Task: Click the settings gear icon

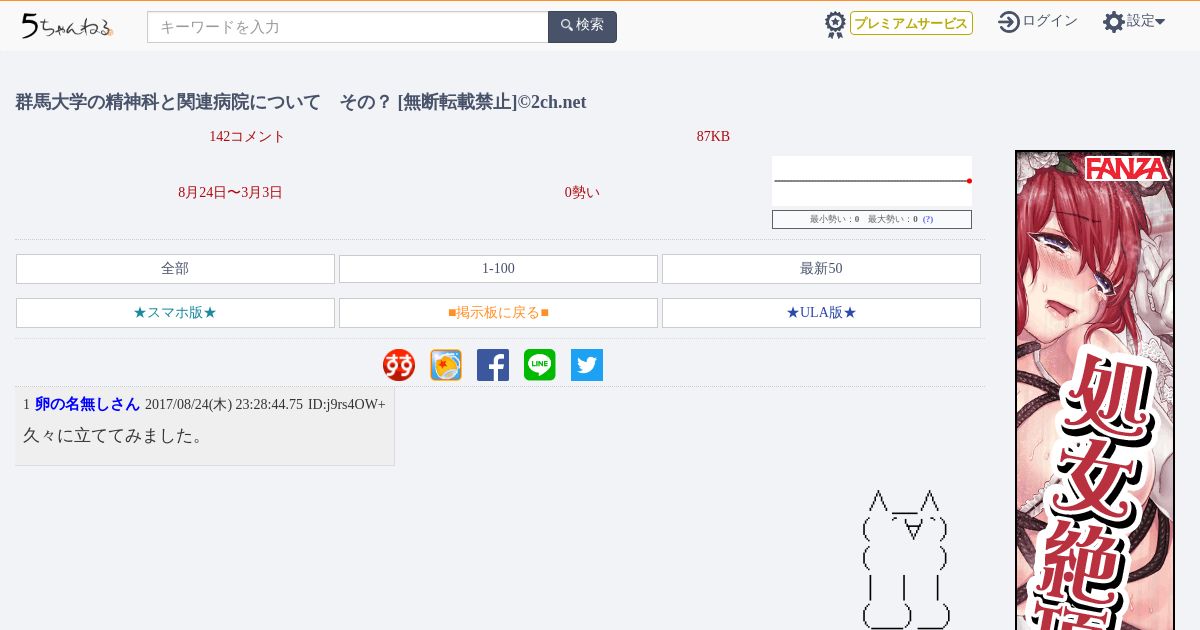Action: [1114, 22]
